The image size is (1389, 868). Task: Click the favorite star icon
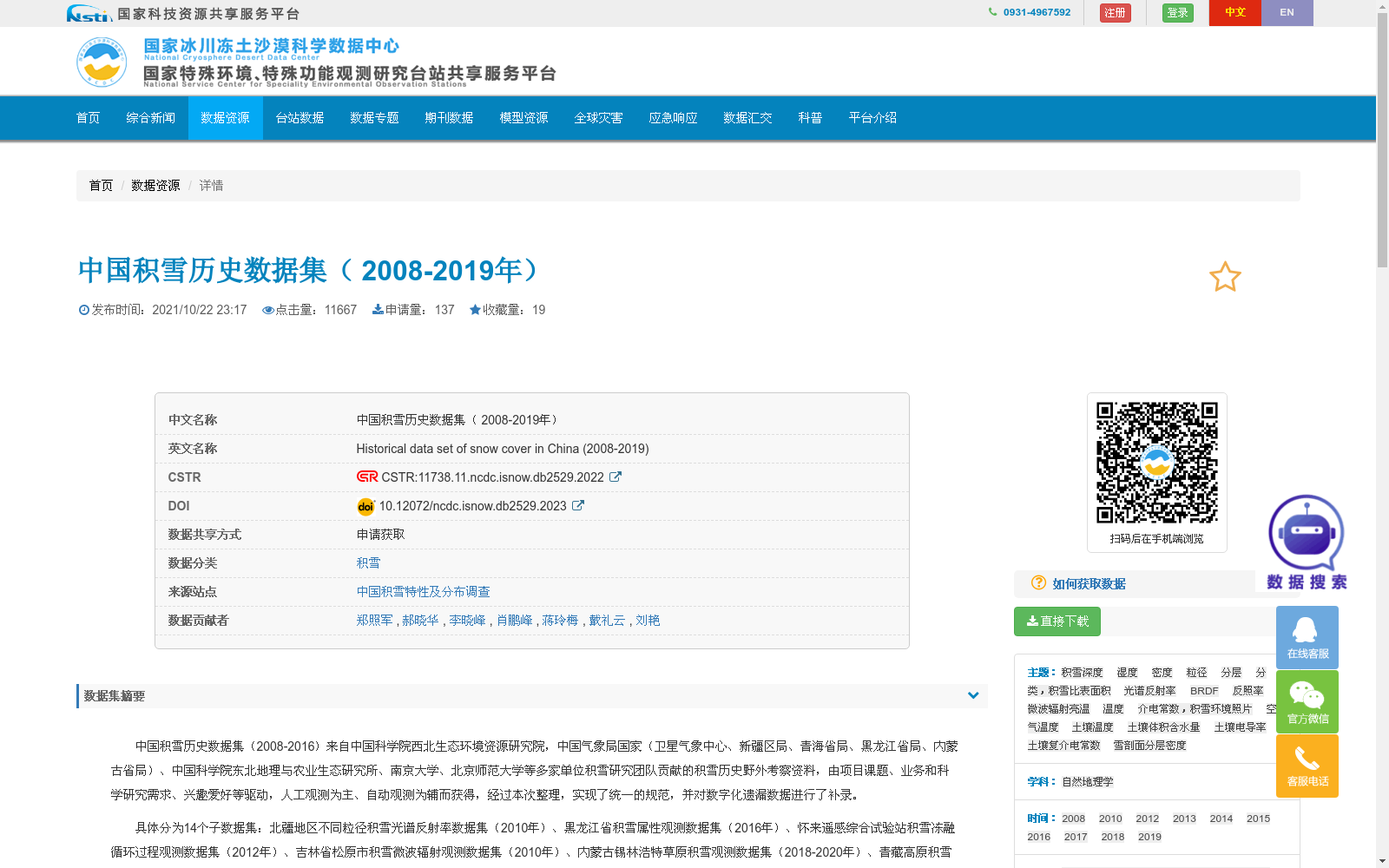[x=1225, y=277]
